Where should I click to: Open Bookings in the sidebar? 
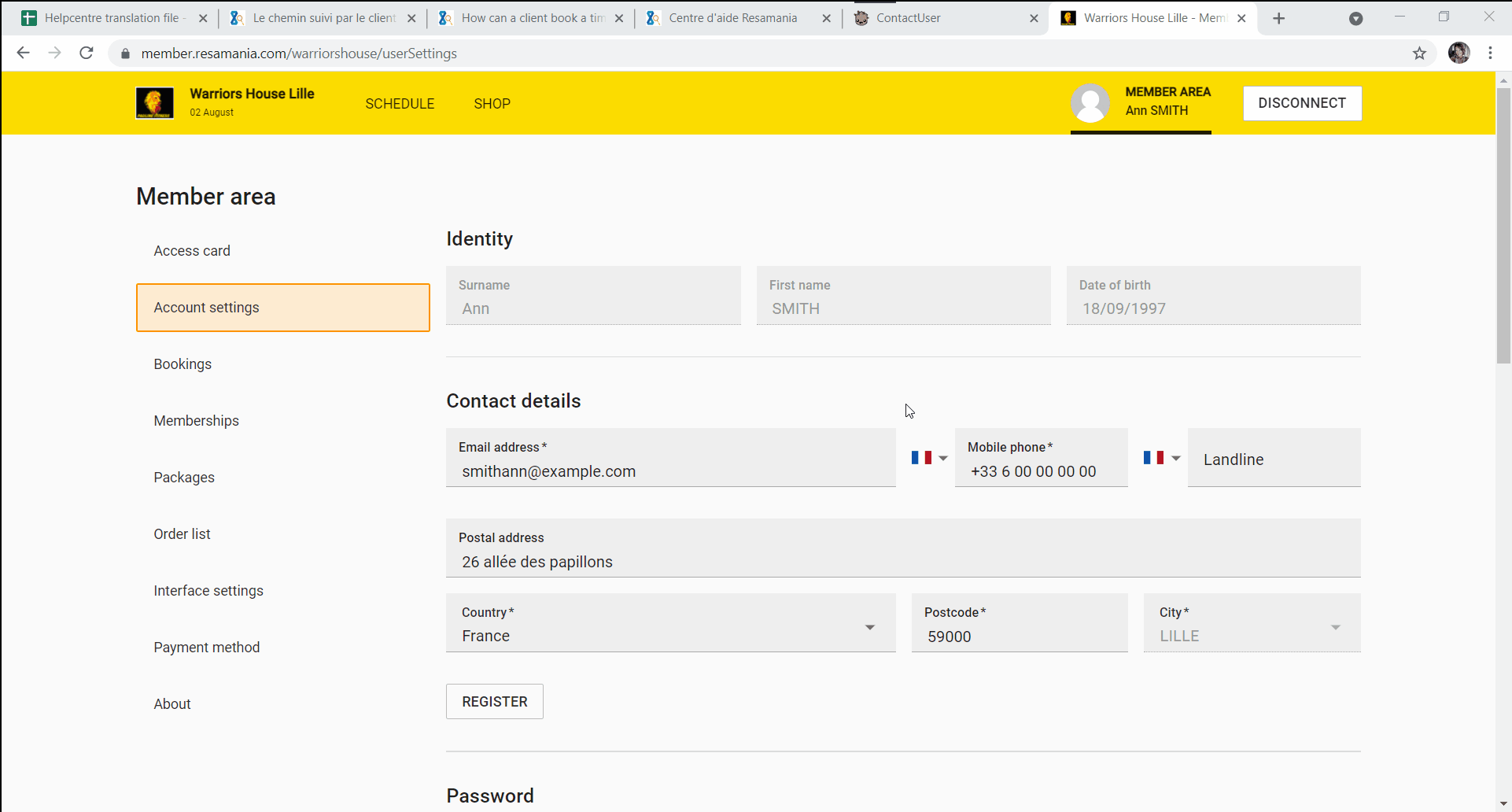pos(283,364)
